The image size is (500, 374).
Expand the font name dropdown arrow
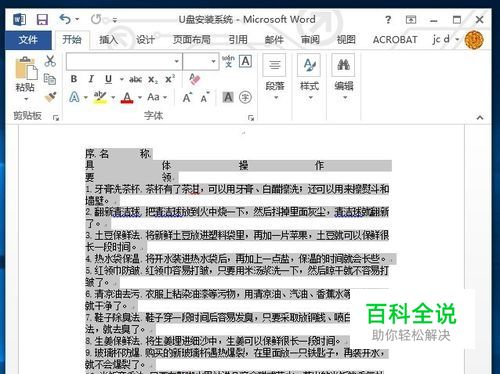pos(177,61)
